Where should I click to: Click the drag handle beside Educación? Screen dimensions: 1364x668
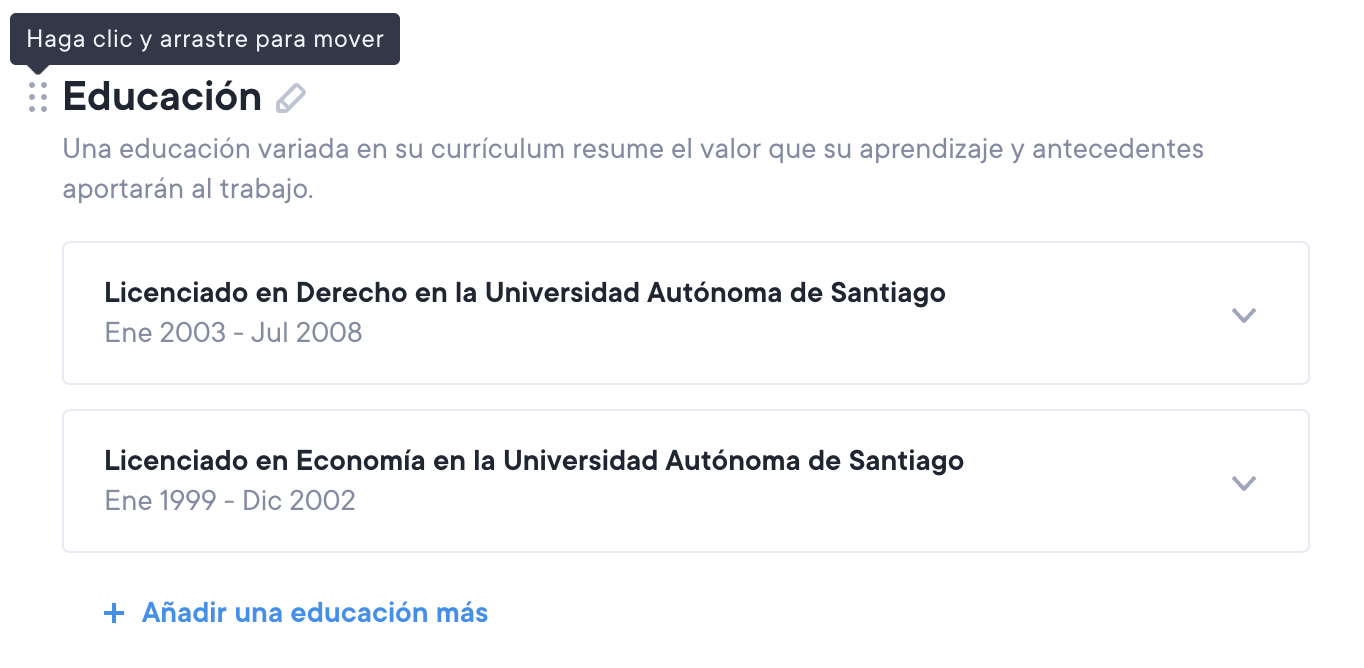pyautogui.click(x=38, y=97)
